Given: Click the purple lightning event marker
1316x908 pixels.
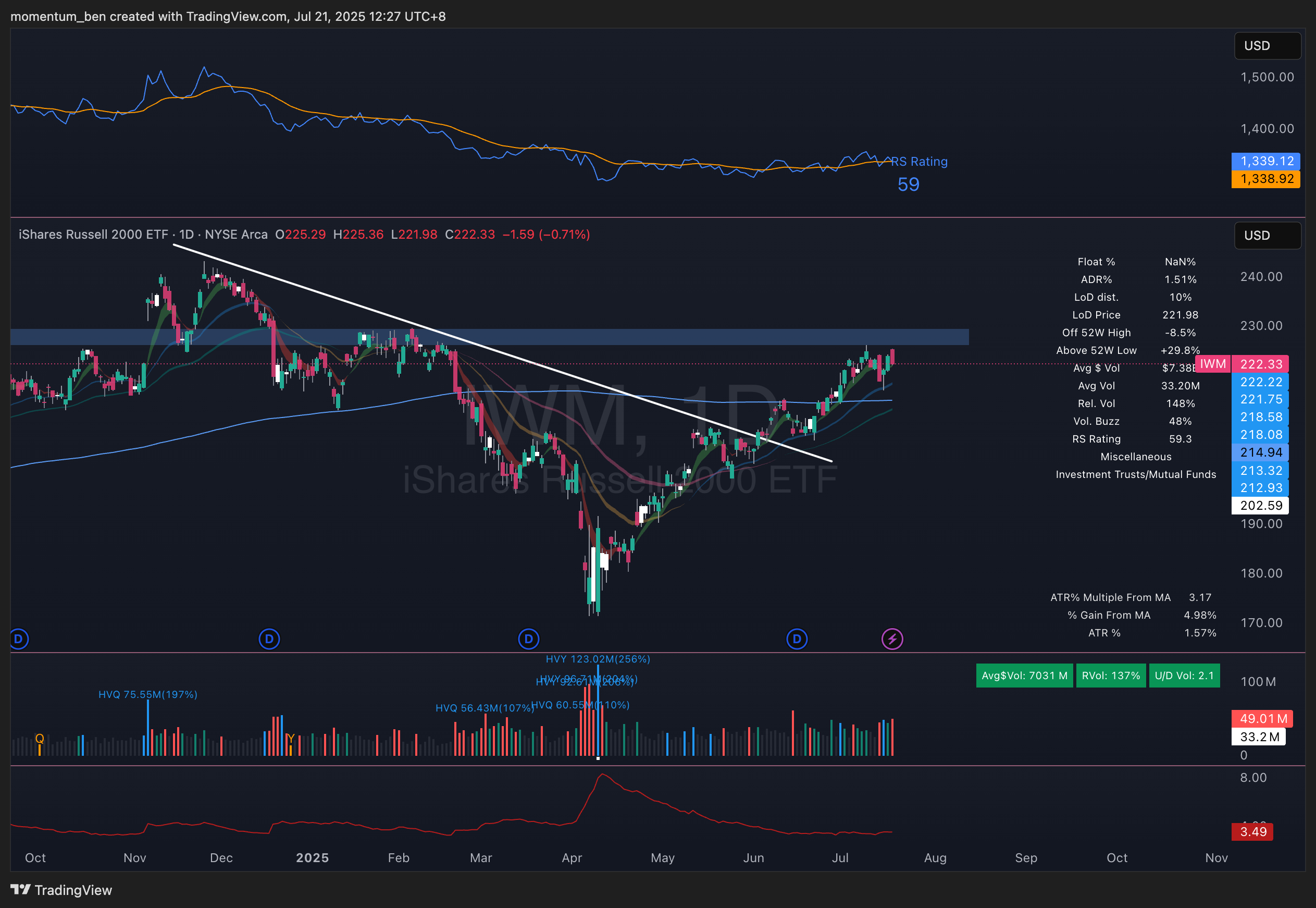Looking at the screenshot, I should (891, 639).
